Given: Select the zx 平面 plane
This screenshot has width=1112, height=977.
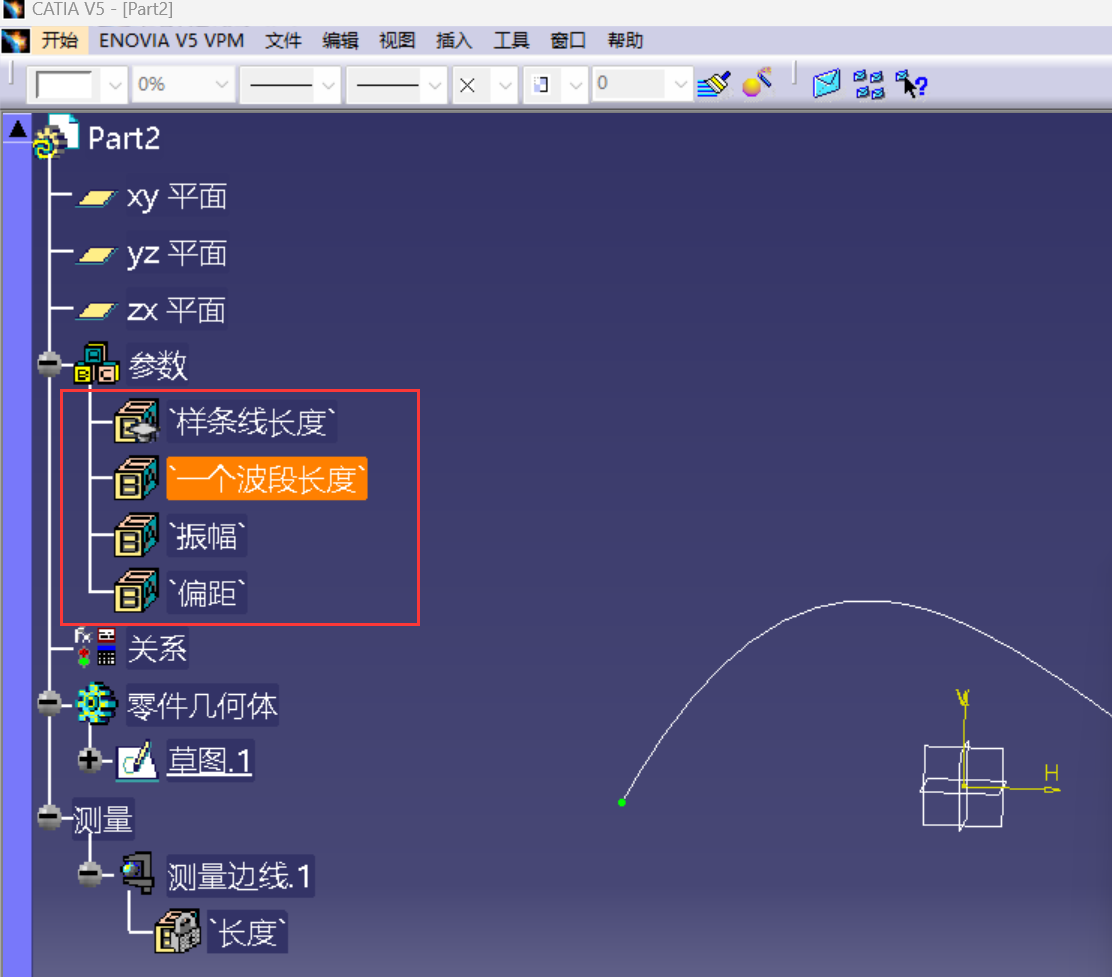Looking at the screenshot, I should point(177,310).
